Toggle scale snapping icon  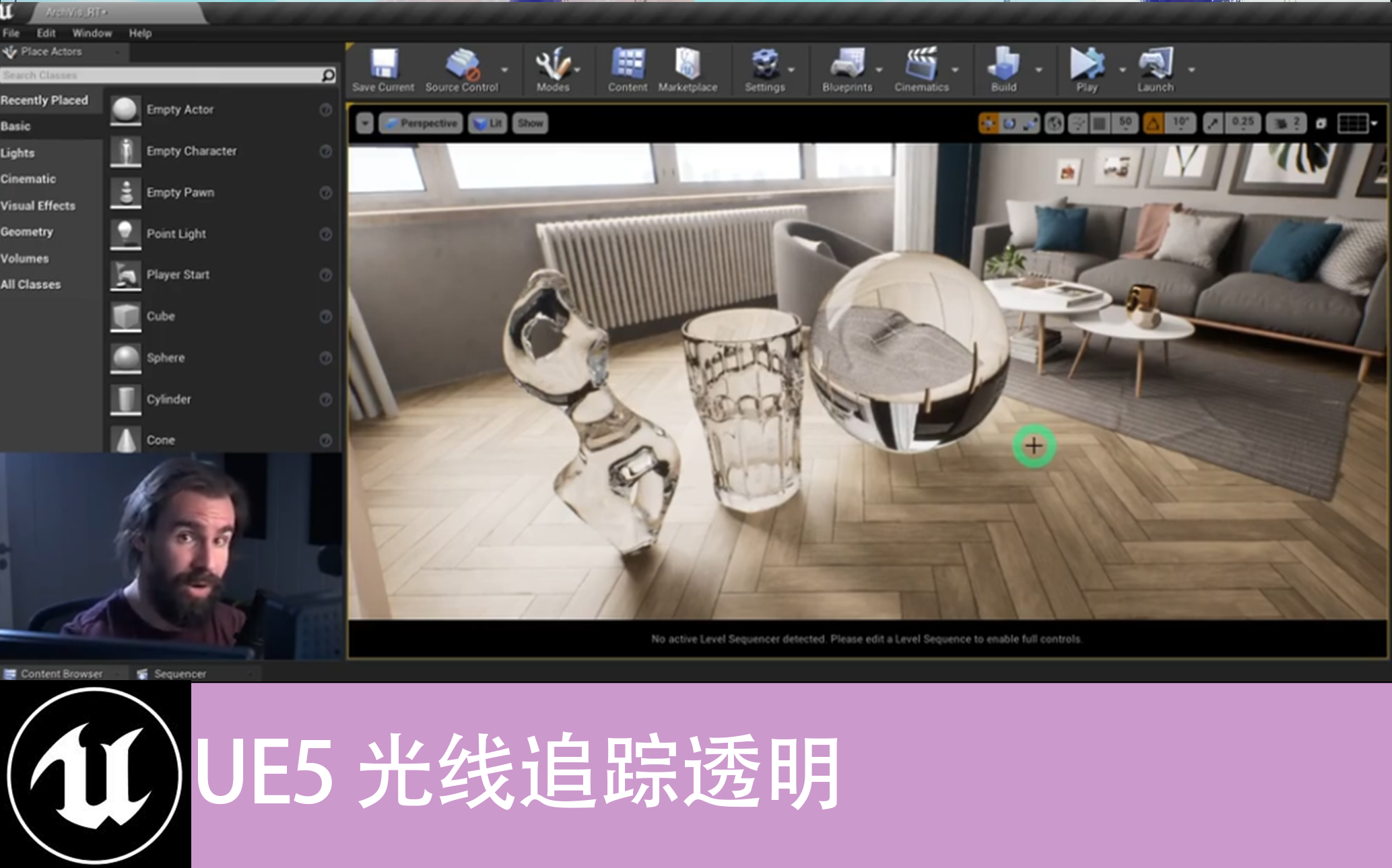1213,123
